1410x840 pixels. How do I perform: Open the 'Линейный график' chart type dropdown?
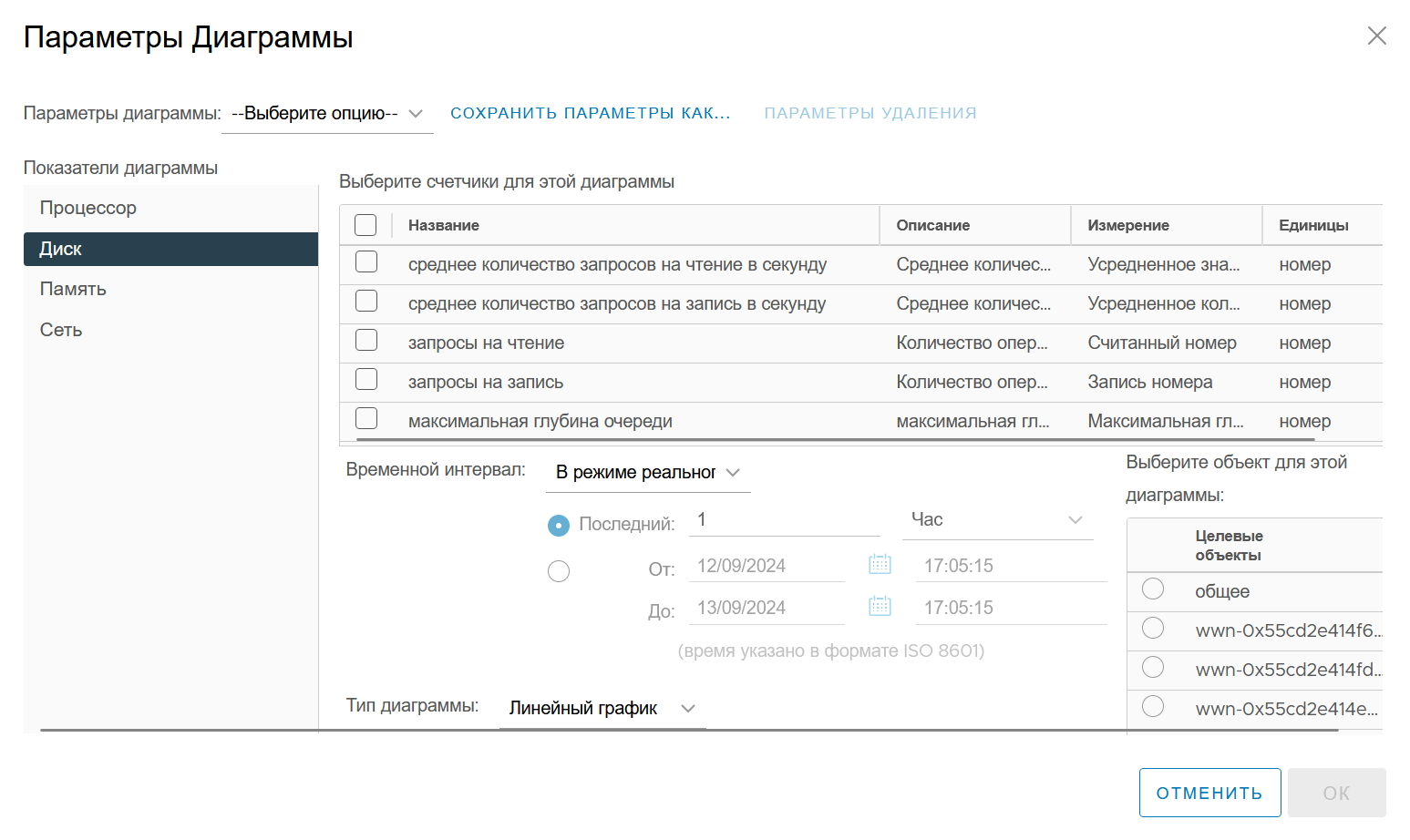(602, 709)
